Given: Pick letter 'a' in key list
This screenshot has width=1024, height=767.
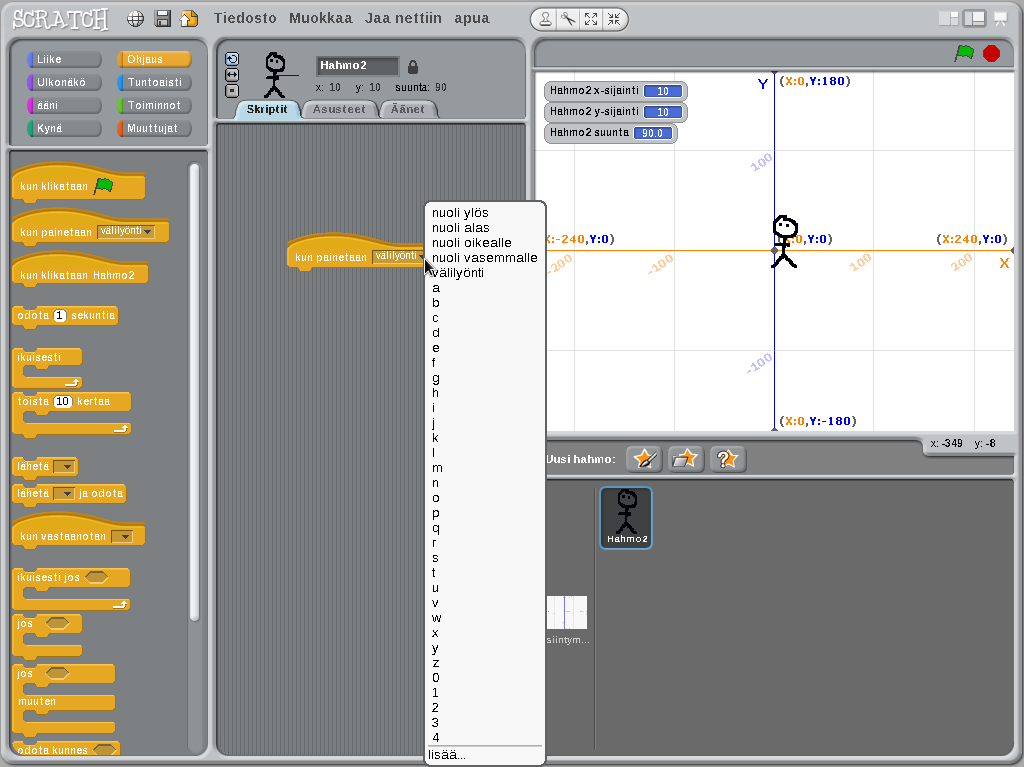Looking at the screenshot, I should point(485,288).
